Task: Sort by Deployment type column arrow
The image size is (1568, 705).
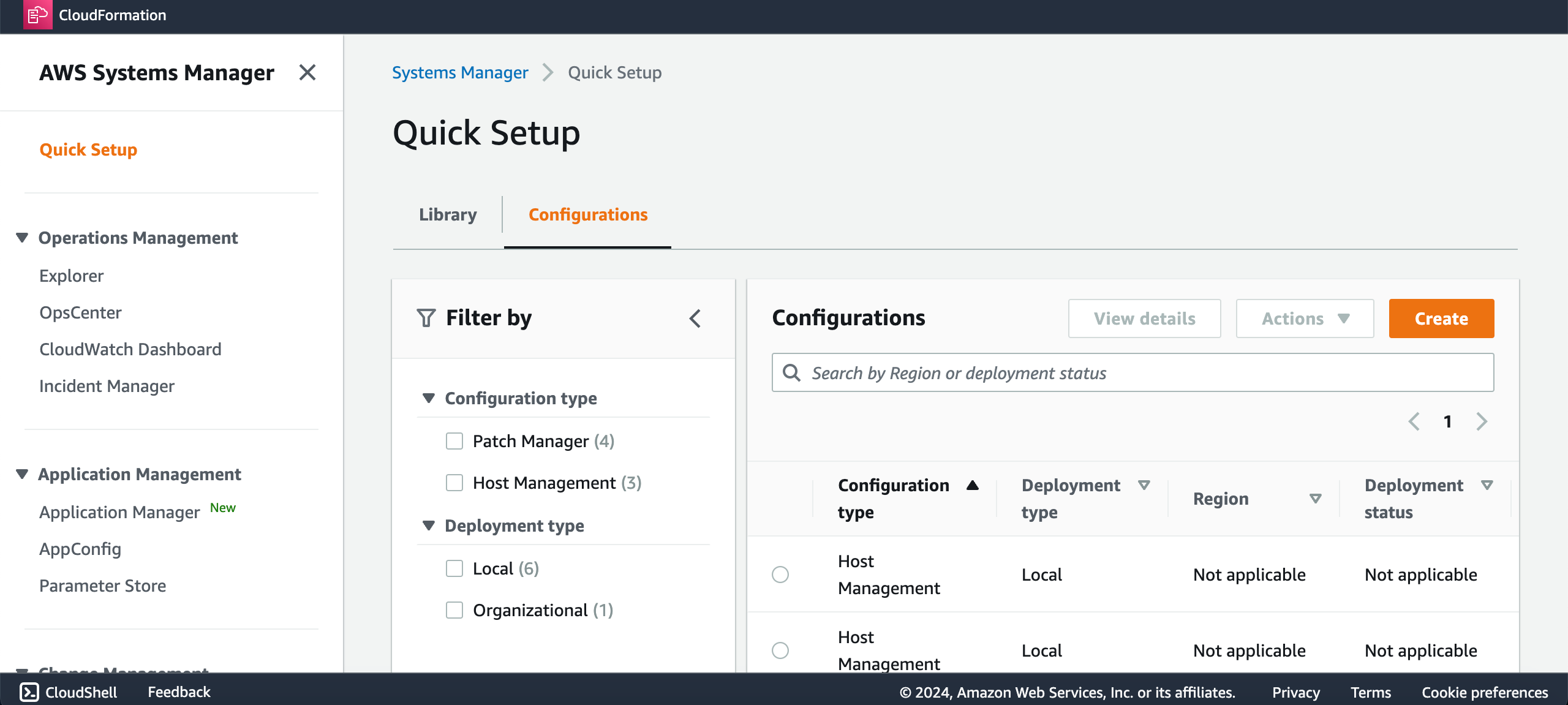Action: point(1144,485)
